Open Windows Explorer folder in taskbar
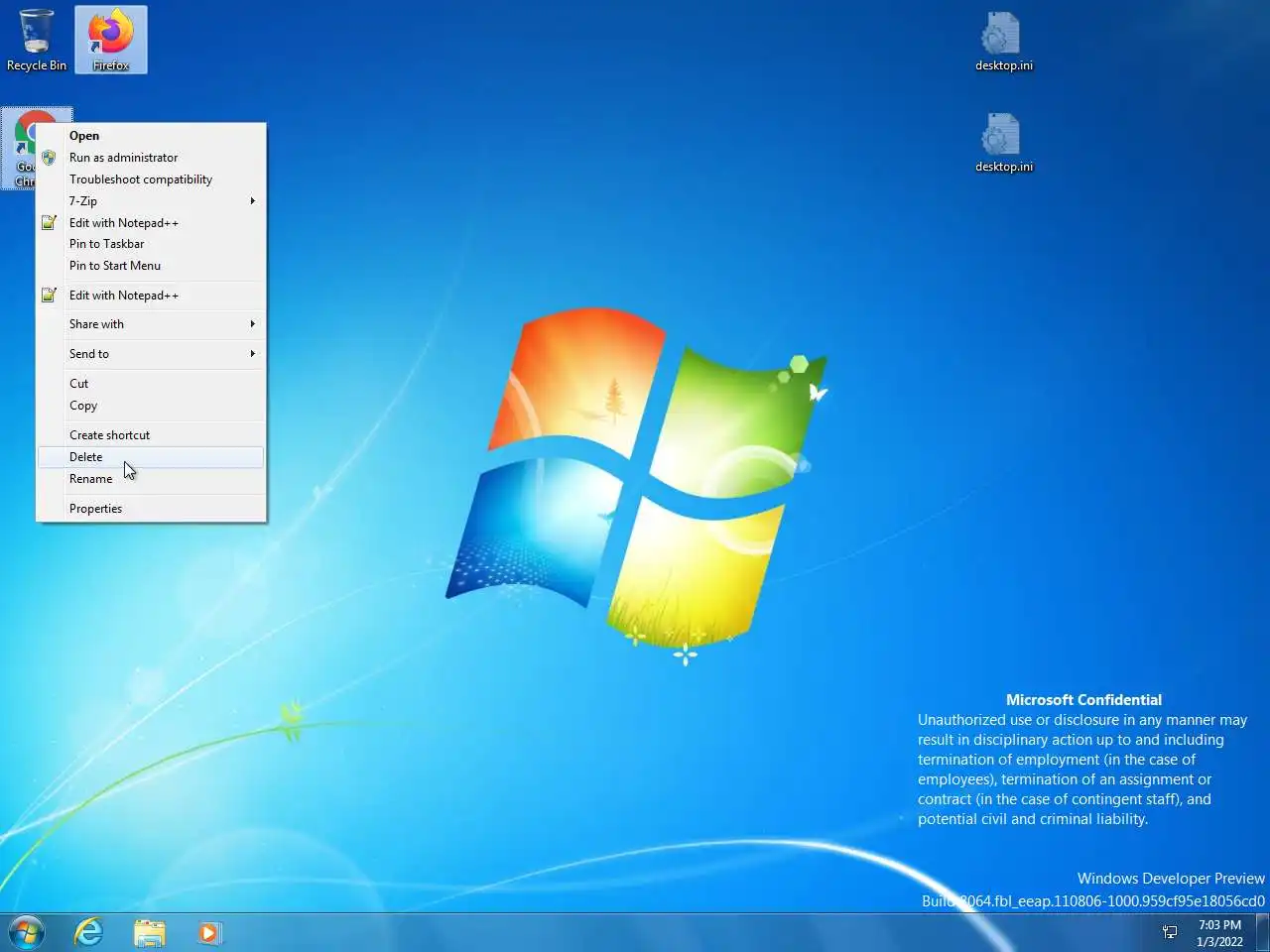This screenshot has height=952, width=1270. [x=150, y=932]
